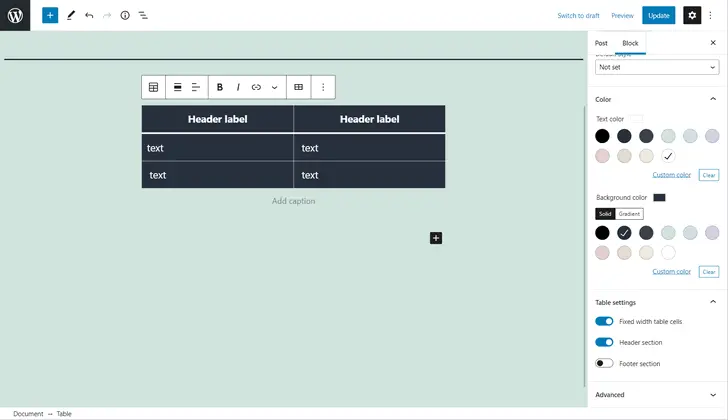Choose black background color swatch
The width and height of the screenshot is (728, 420).
coord(602,233)
